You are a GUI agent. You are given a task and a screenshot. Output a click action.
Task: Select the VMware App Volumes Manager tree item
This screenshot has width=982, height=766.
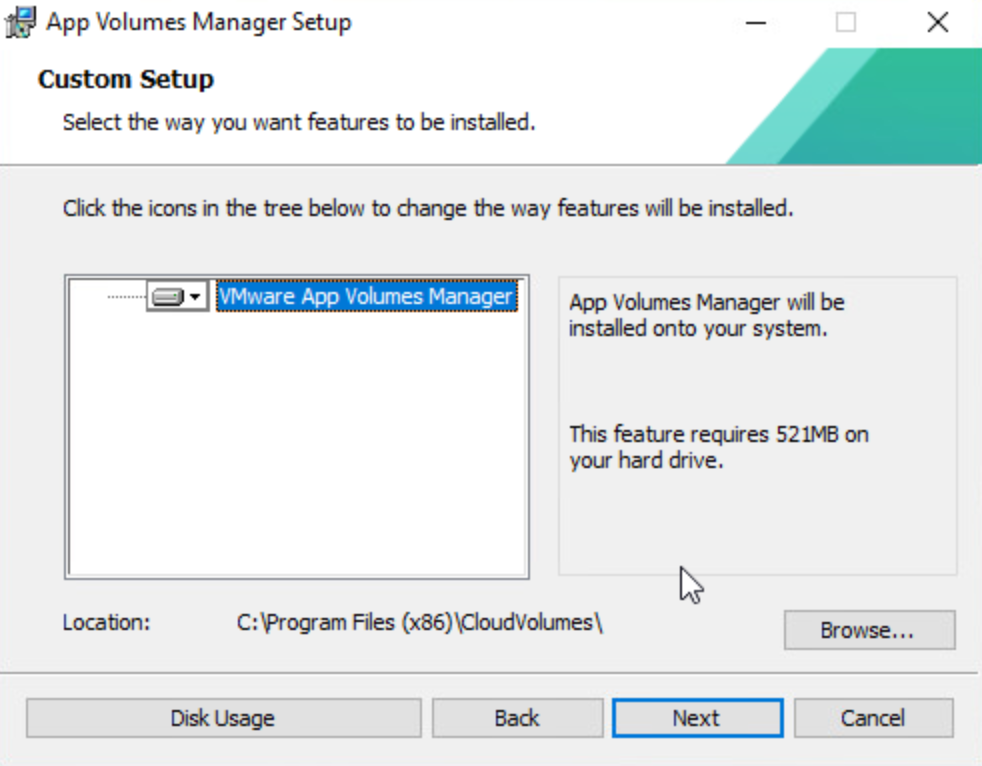coord(366,297)
